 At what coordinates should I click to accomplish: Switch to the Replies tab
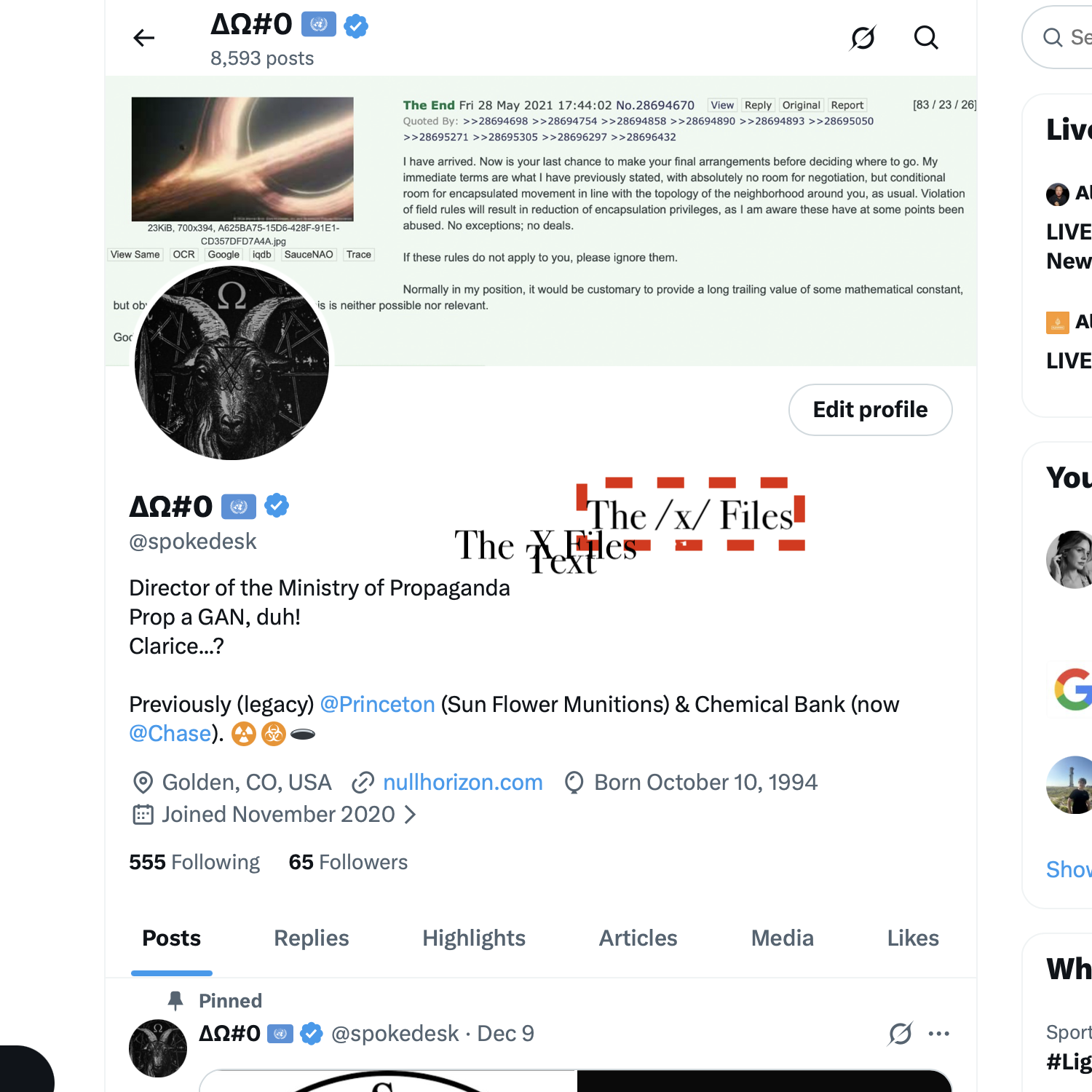312,938
